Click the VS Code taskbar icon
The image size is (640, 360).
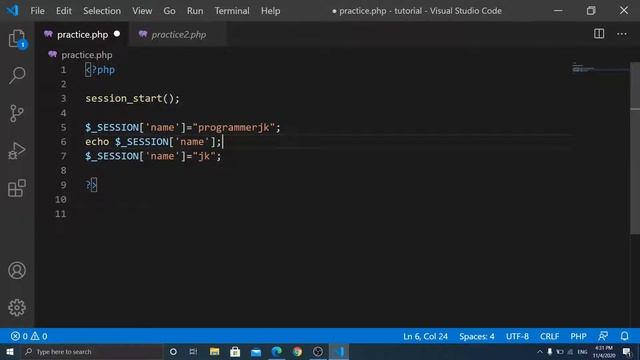[339, 351]
